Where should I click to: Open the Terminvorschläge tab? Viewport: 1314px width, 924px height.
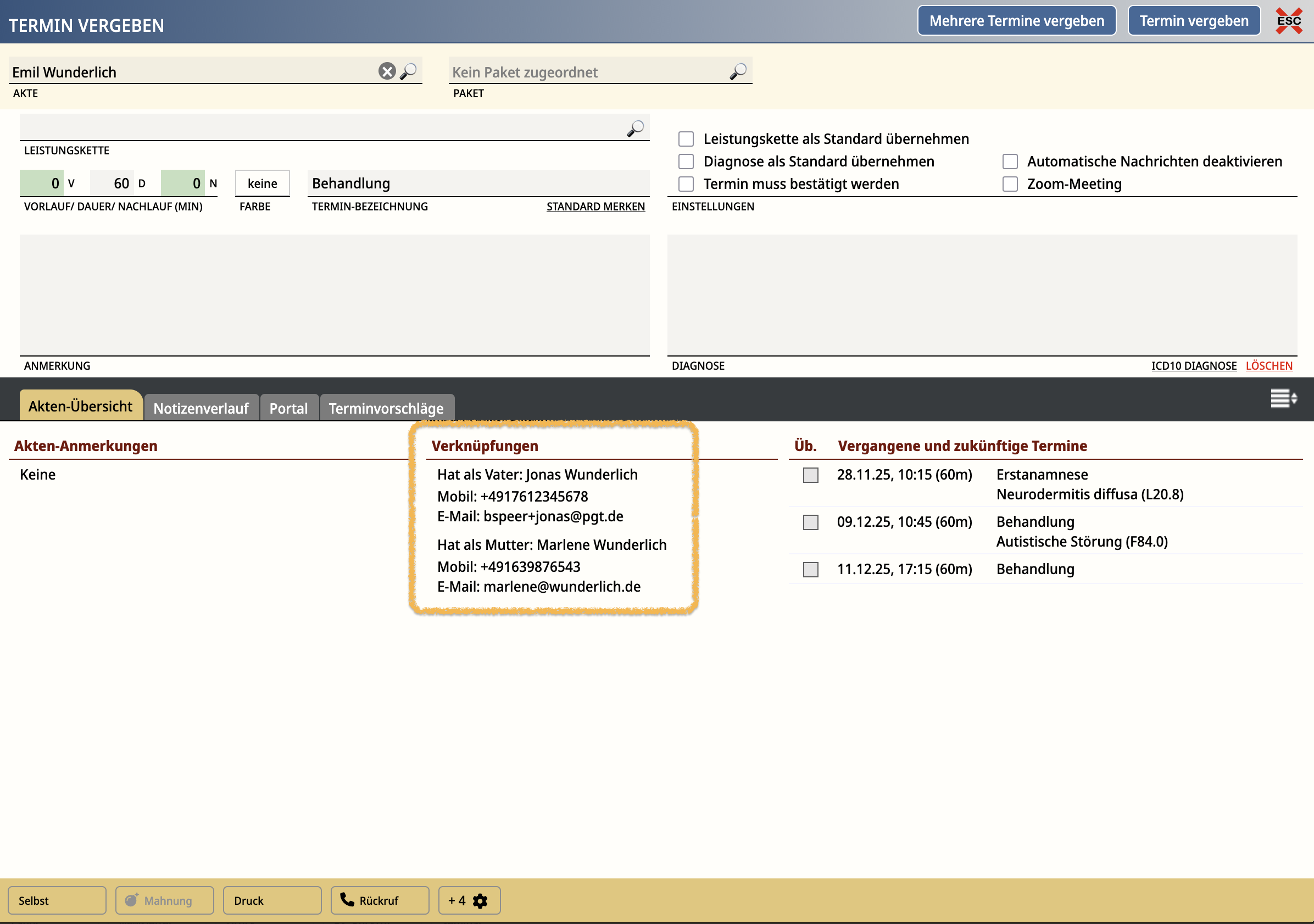tap(386, 408)
